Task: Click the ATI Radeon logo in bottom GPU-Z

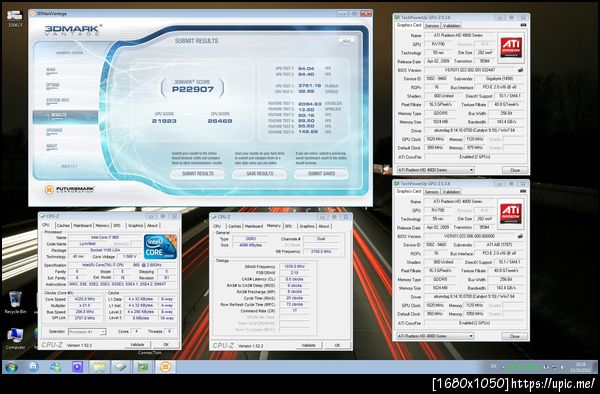Action: tap(511, 214)
